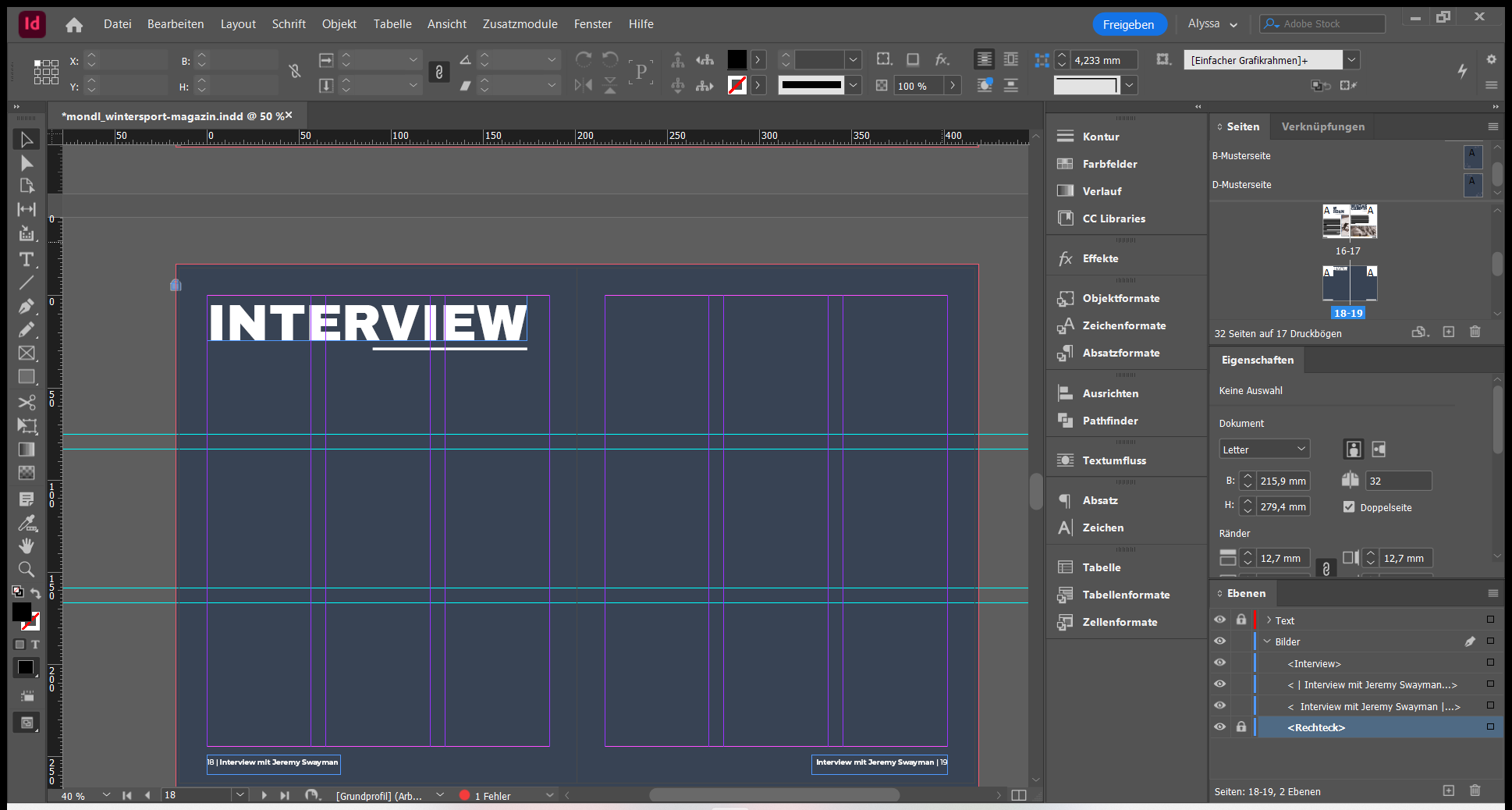Screen dimensions: 1512x810
Task: Select the Hand tool
Action: [27, 545]
